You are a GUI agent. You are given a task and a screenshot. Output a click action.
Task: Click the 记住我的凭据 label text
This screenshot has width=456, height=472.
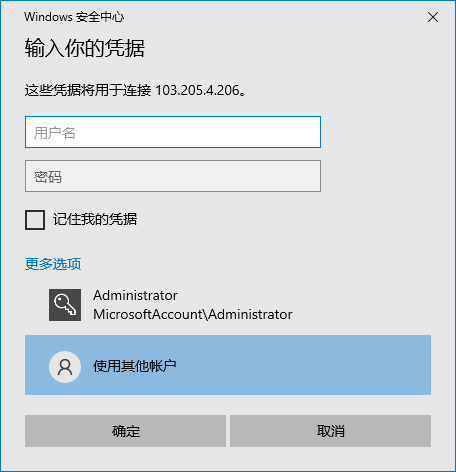[95, 219]
